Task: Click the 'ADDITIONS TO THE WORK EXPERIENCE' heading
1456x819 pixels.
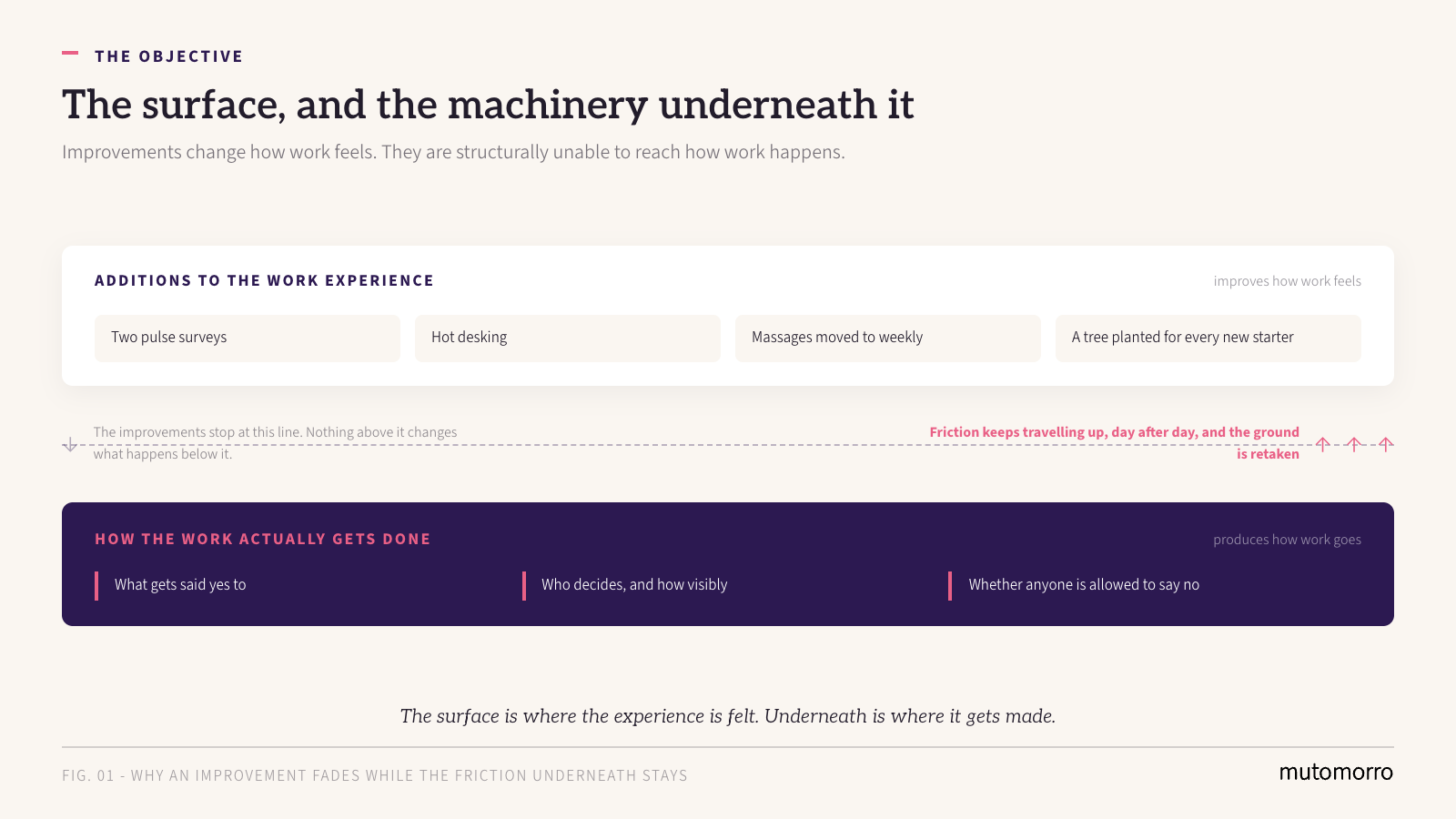Action: tap(264, 280)
